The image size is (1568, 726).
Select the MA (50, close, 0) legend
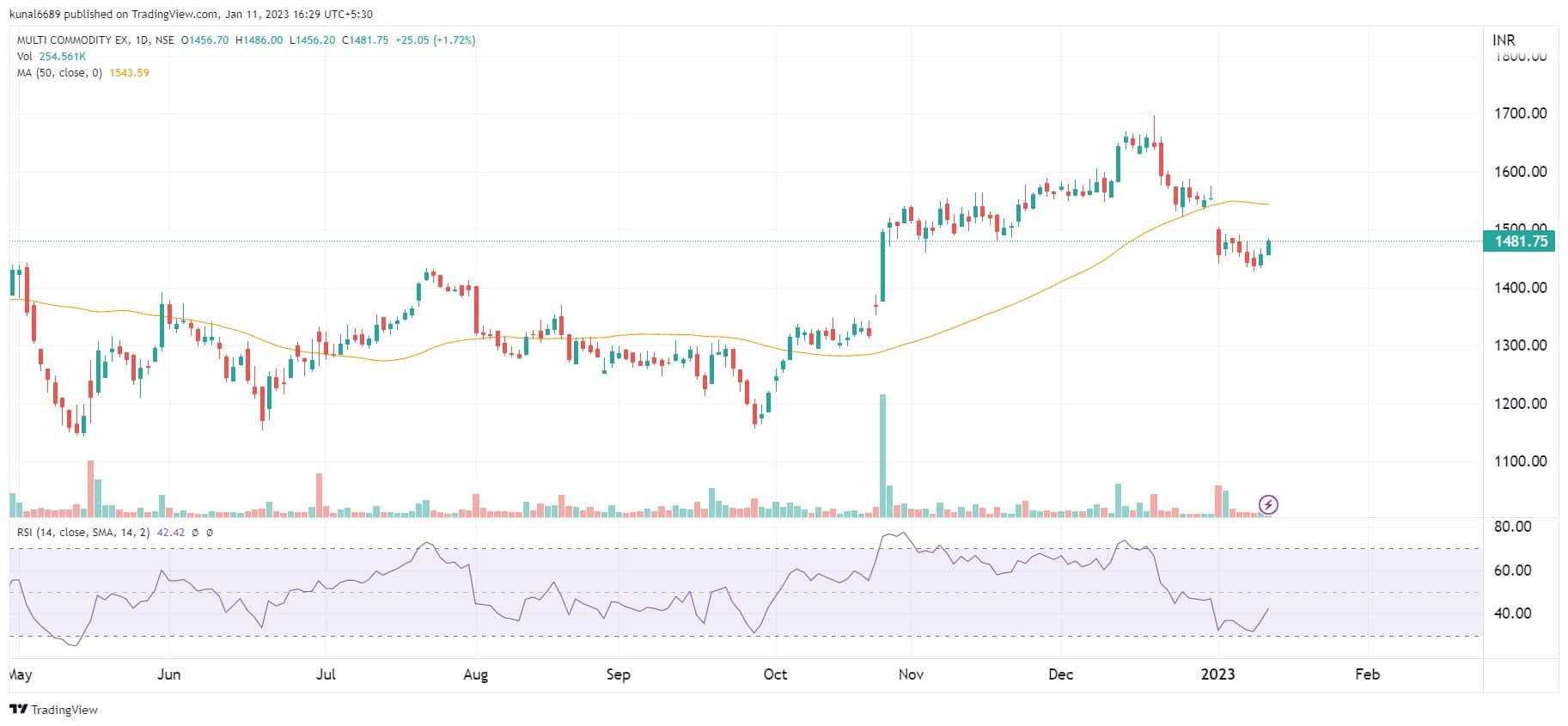tap(59, 73)
